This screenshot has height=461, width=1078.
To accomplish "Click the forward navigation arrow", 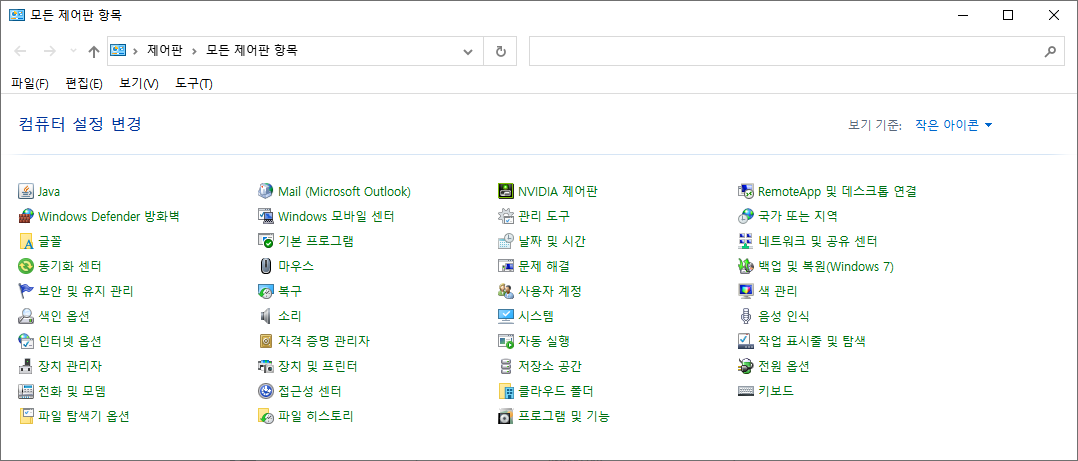I will pyautogui.click(x=50, y=51).
